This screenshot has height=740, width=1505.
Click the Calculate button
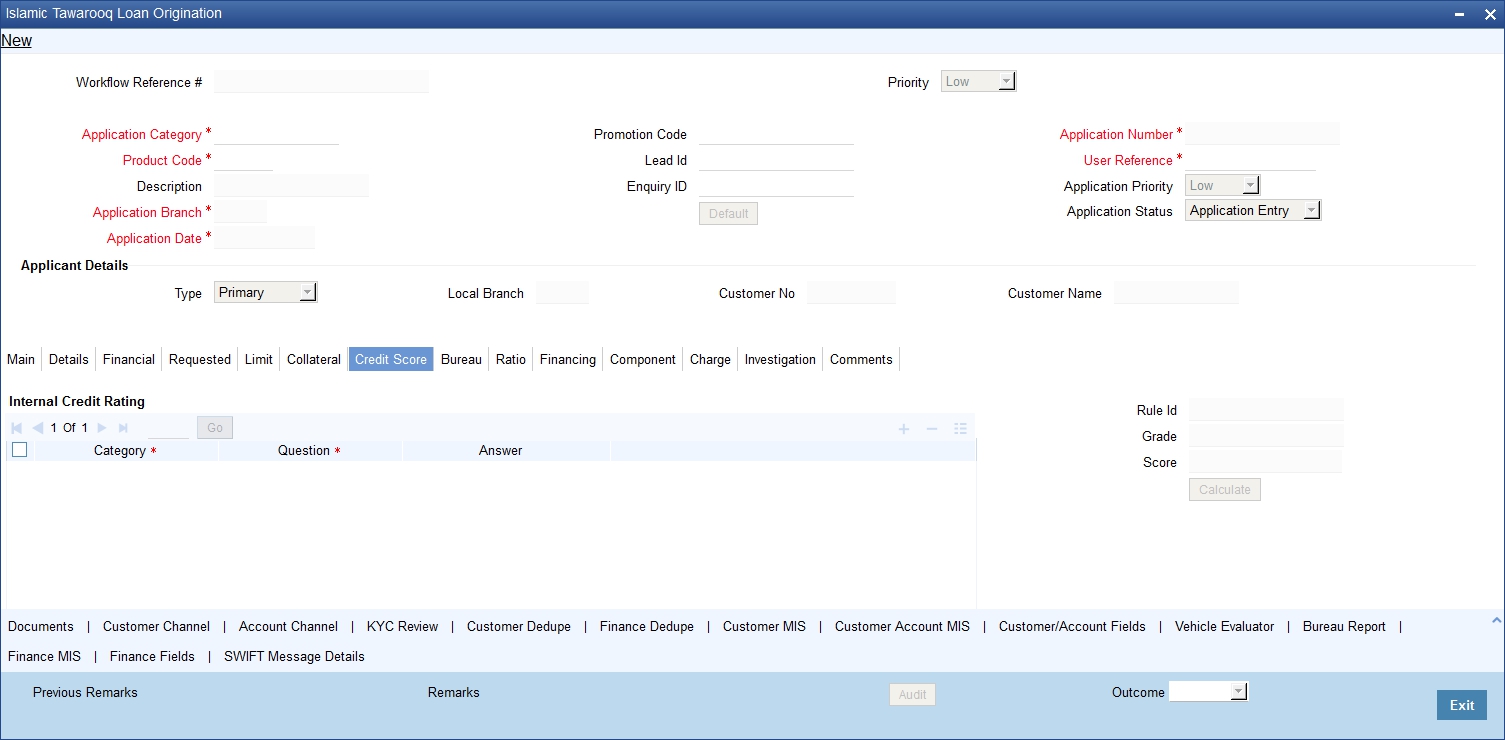click(x=1225, y=490)
